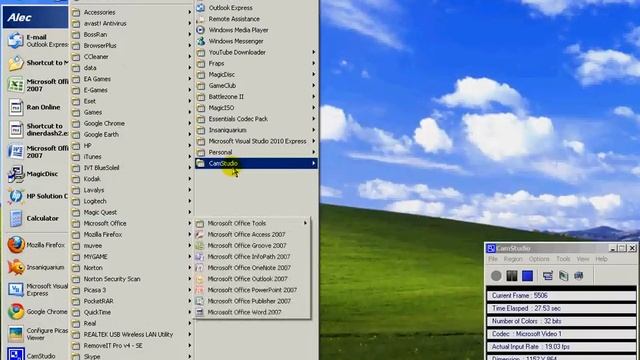640x360 pixels.
Task: Open Calculator from the pinned list
Action: click(x=38, y=218)
